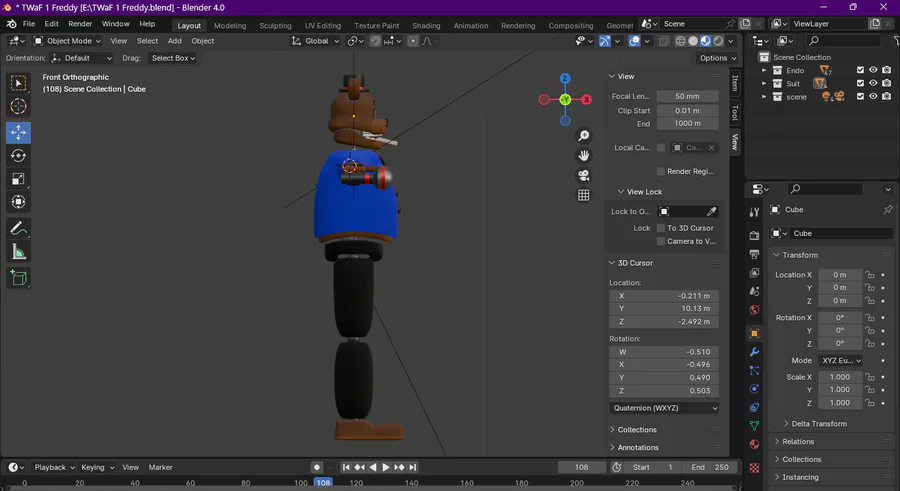Click the blue Z axis gizmo
900x491 pixels.
point(565,78)
